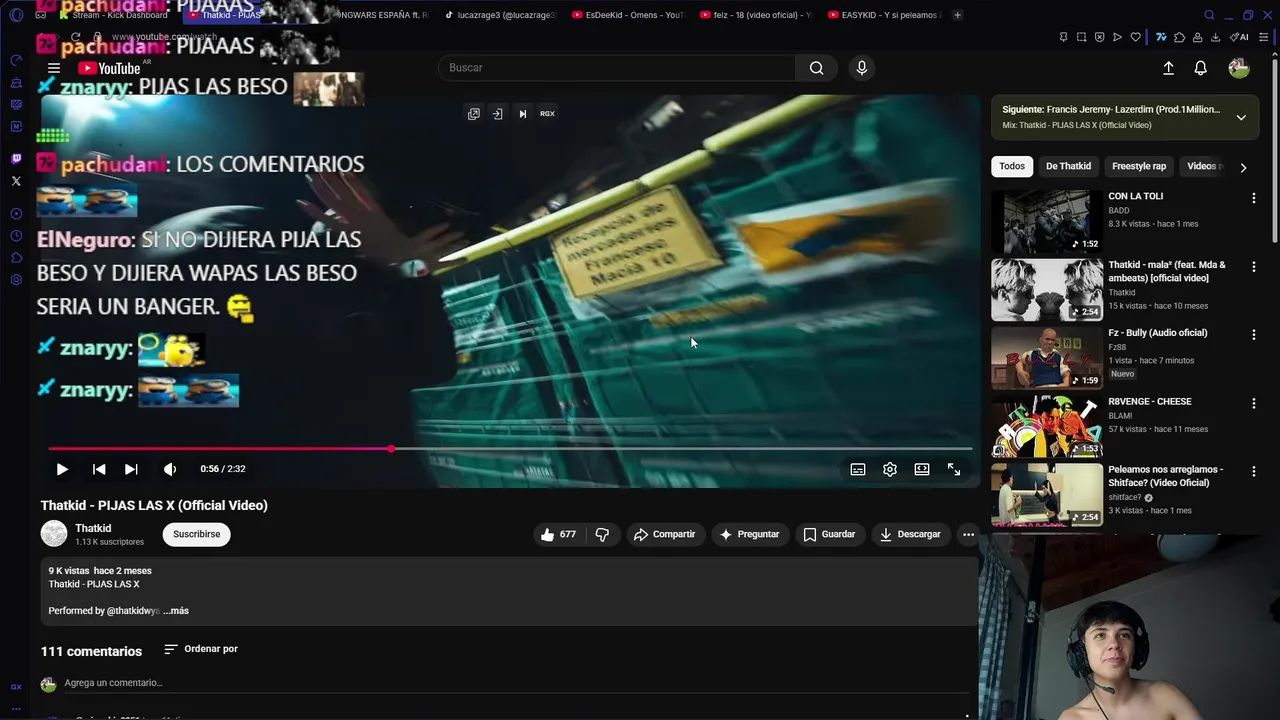The width and height of the screenshot is (1280, 720).
Task: Subscribe to Thatkid with Suscribirse
Action: (196, 534)
